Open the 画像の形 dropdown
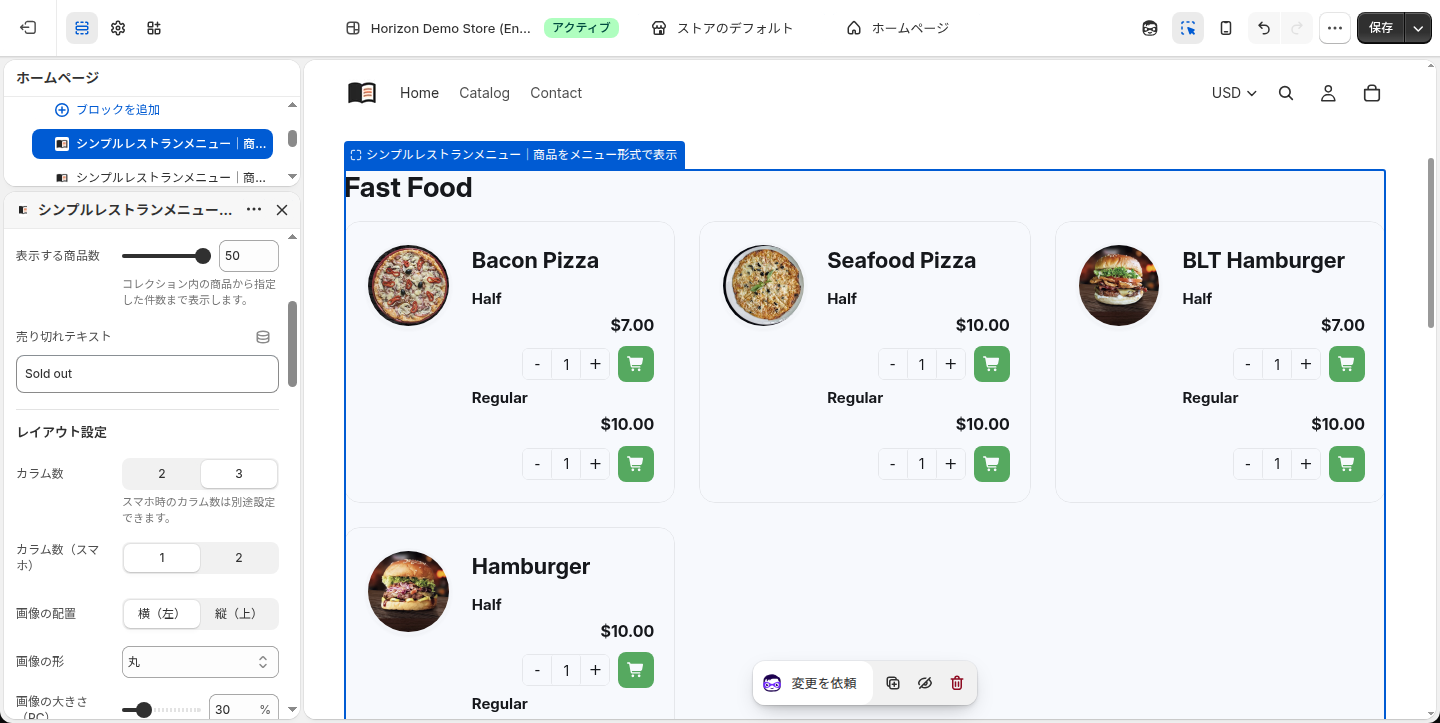This screenshot has width=1440, height=723. click(x=200, y=662)
